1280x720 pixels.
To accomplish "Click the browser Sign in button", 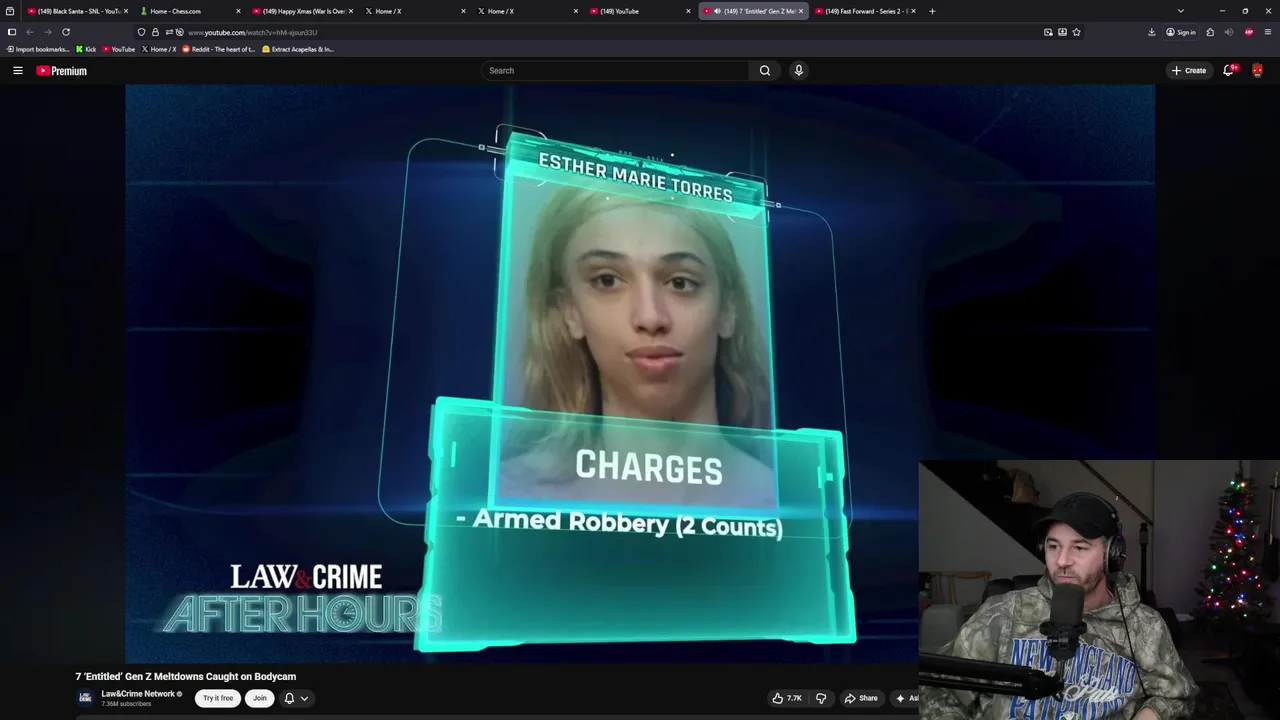I will 1181,32.
